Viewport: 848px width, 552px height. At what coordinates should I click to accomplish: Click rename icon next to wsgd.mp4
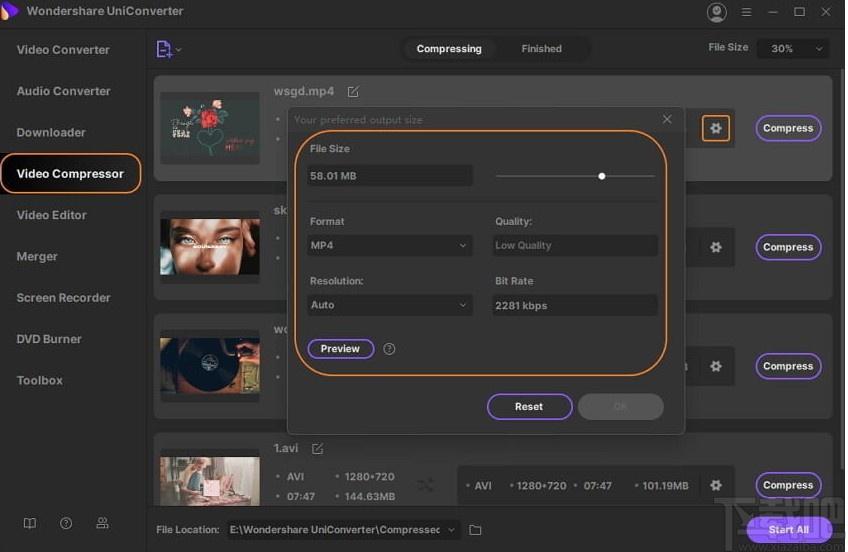[x=353, y=92]
